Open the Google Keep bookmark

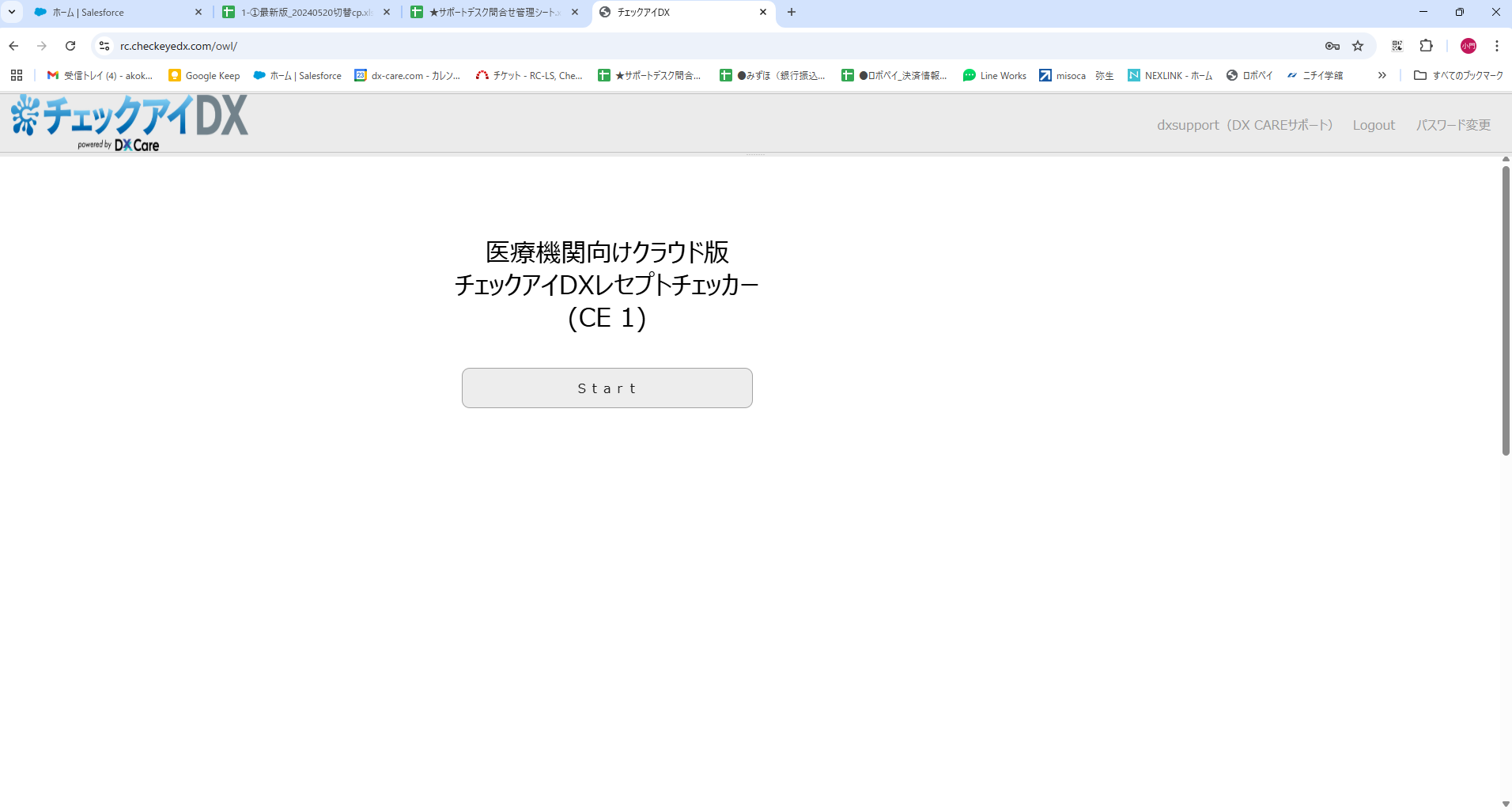pos(204,76)
